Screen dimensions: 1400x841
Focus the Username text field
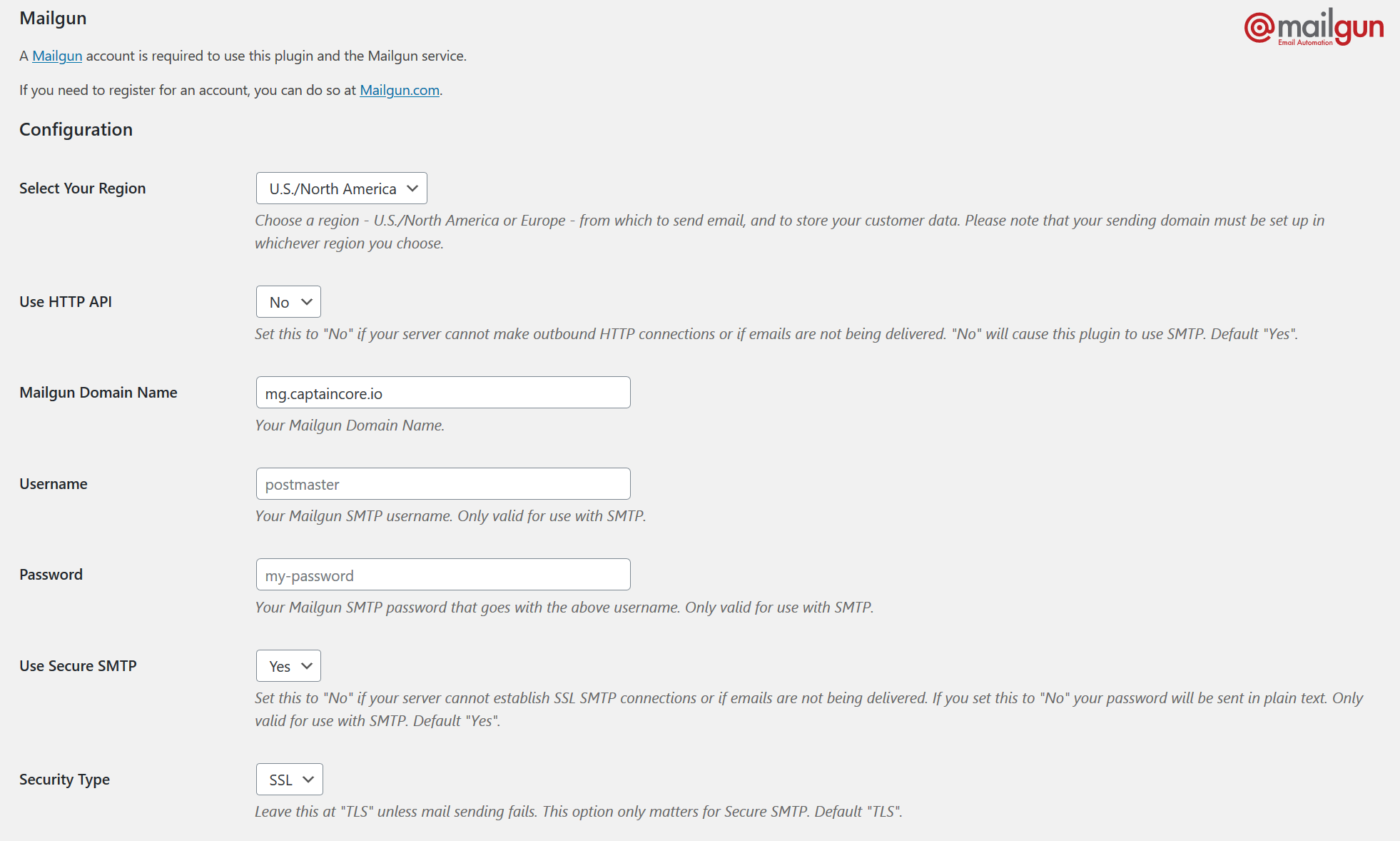click(x=443, y=484)
